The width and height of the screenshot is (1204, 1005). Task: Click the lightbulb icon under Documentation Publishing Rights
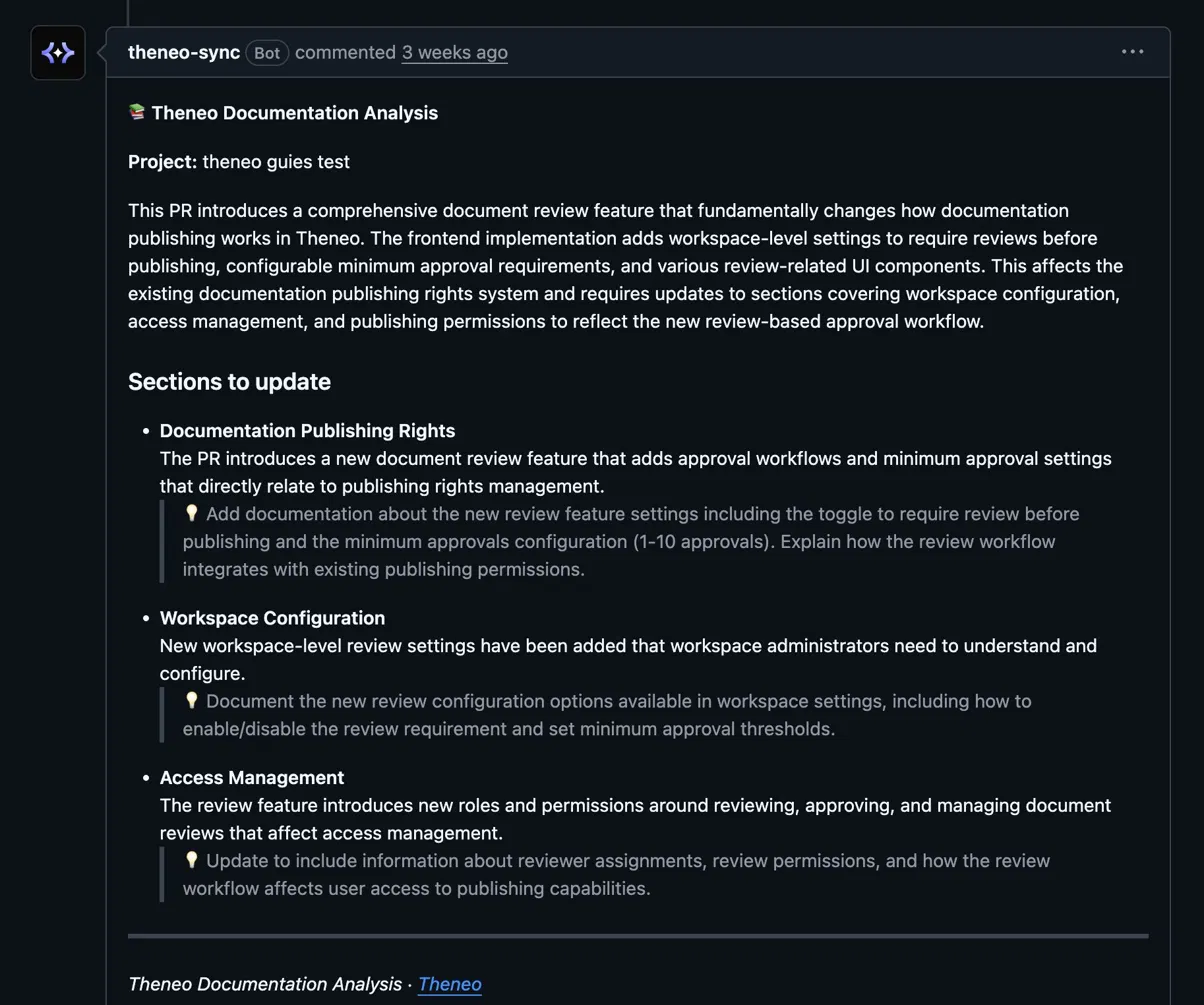click(192, 513)
